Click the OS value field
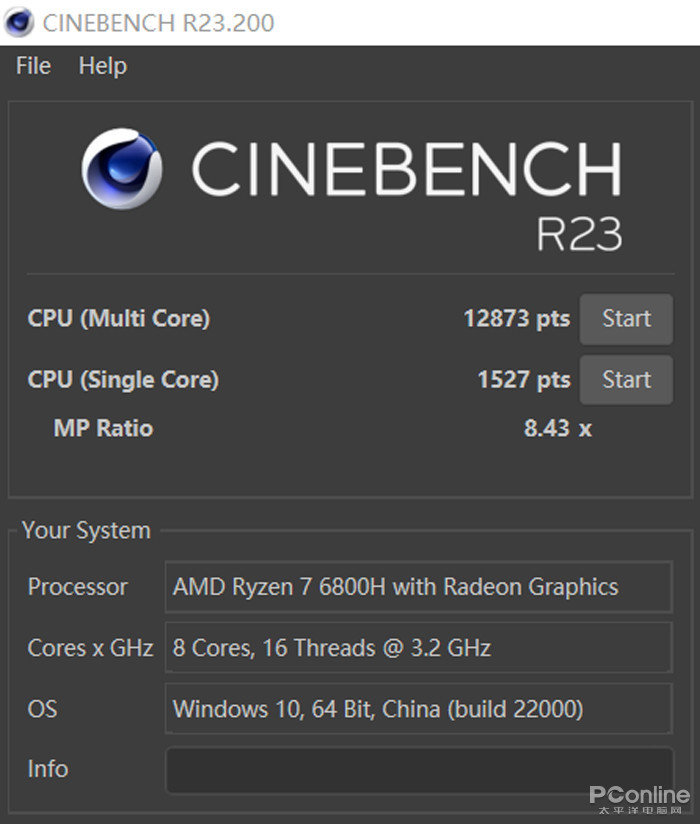 point(418,709)
